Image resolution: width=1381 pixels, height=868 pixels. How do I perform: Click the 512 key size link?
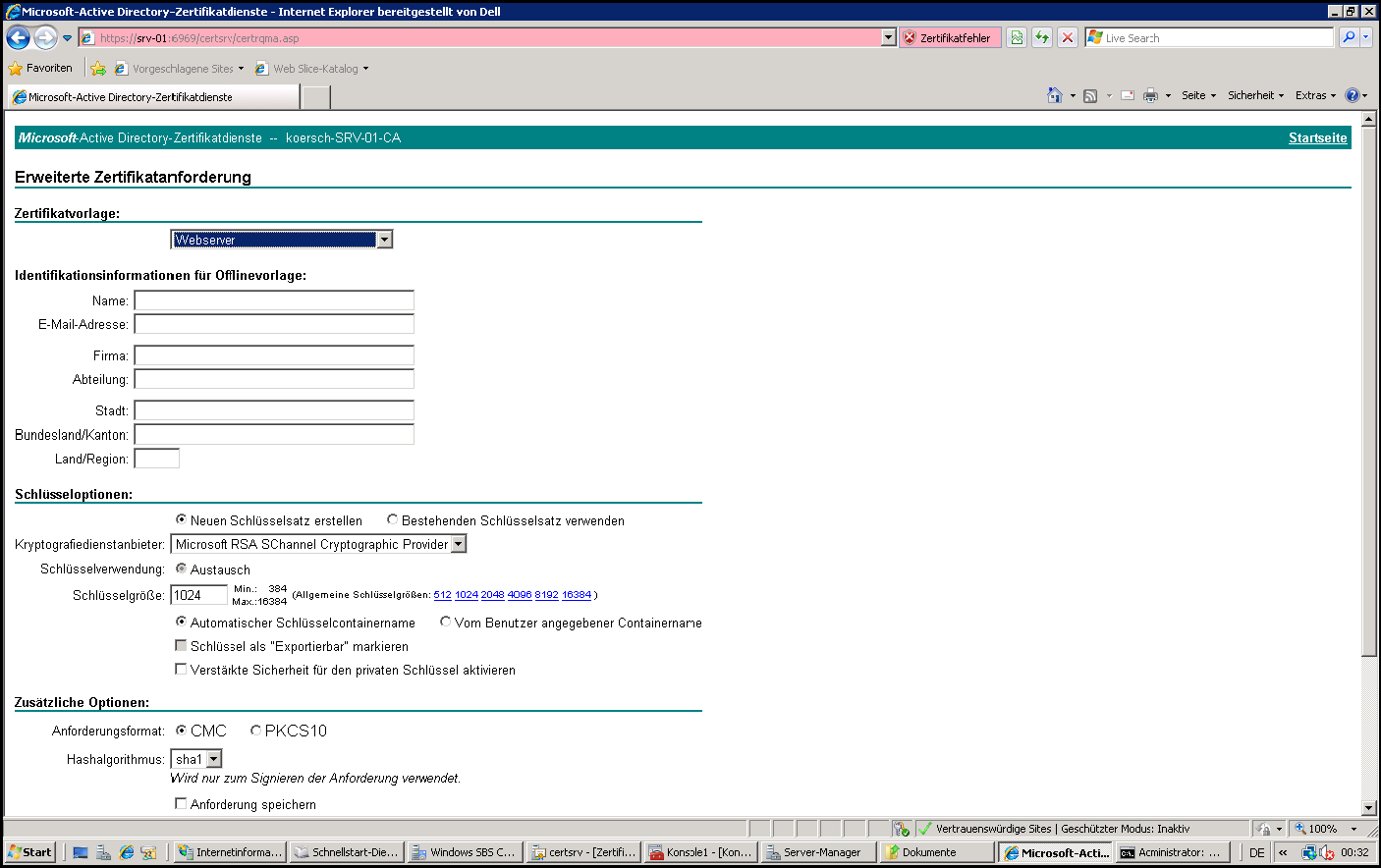(x=442, y=595)
